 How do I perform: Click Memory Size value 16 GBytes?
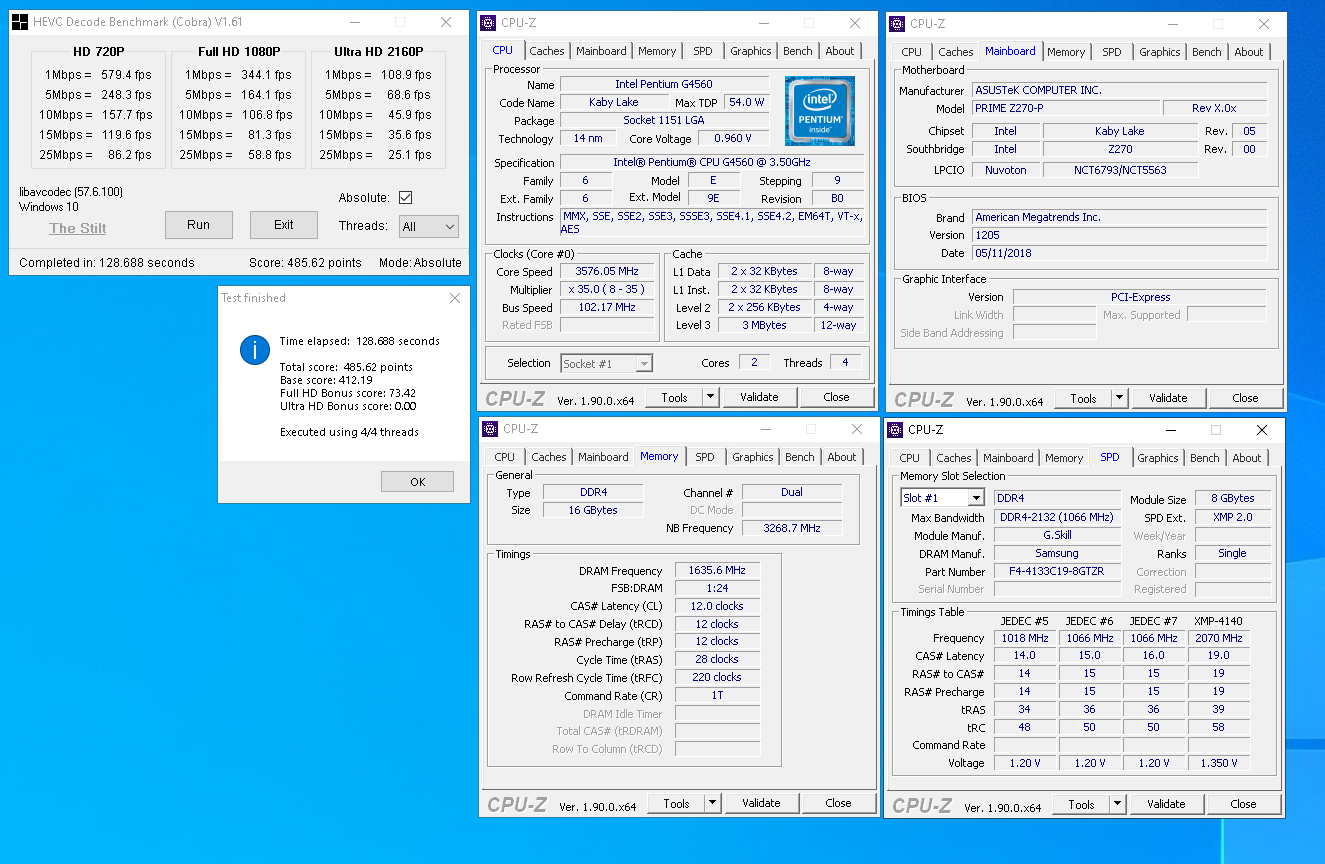coord(593,511)
